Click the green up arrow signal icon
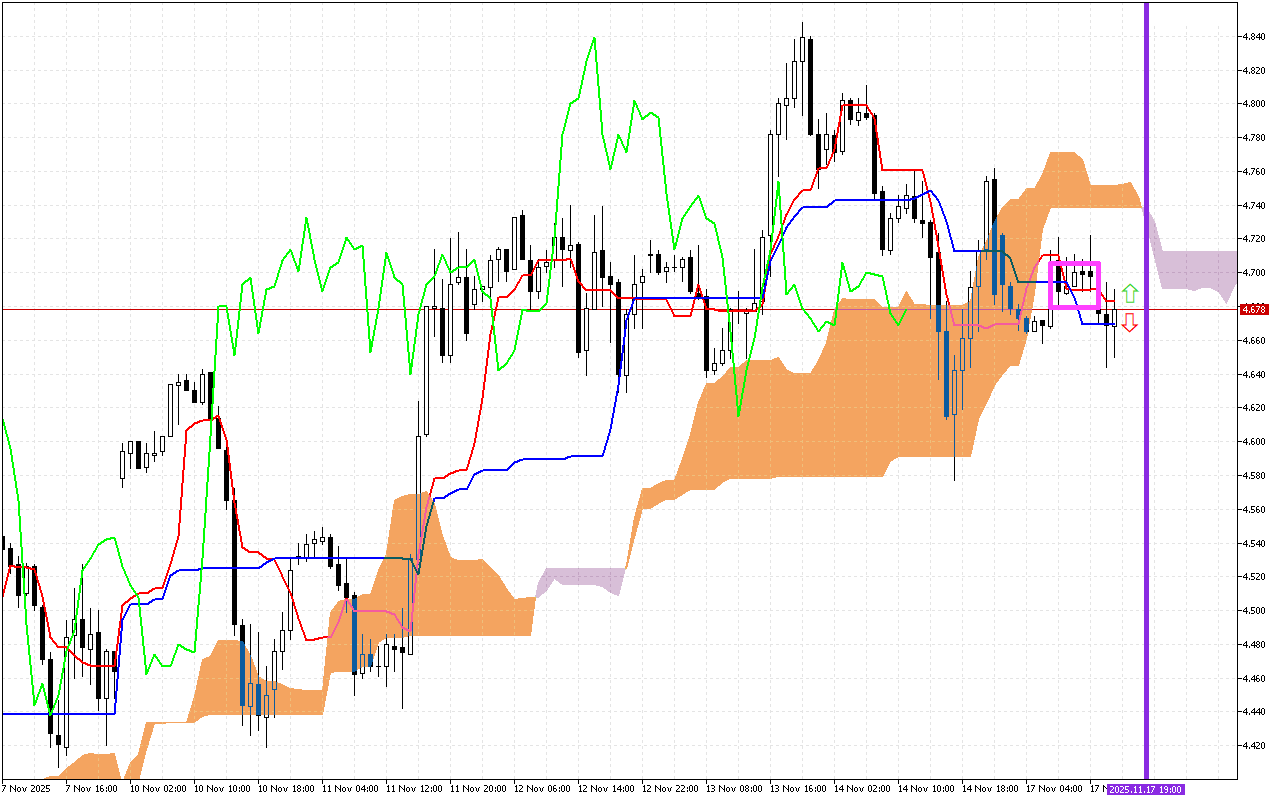The height and width of the screenshot is (800, 1280). click(x=1130, y=295)
